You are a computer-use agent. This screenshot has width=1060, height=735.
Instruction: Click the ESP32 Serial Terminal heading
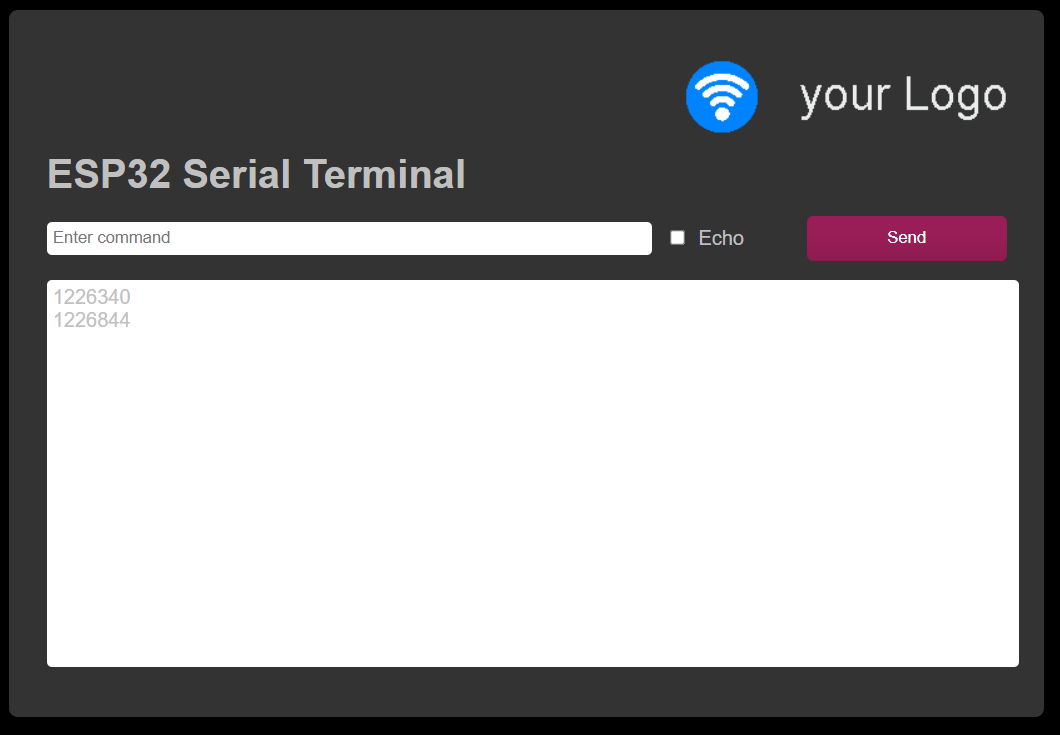tap(256, 174)
